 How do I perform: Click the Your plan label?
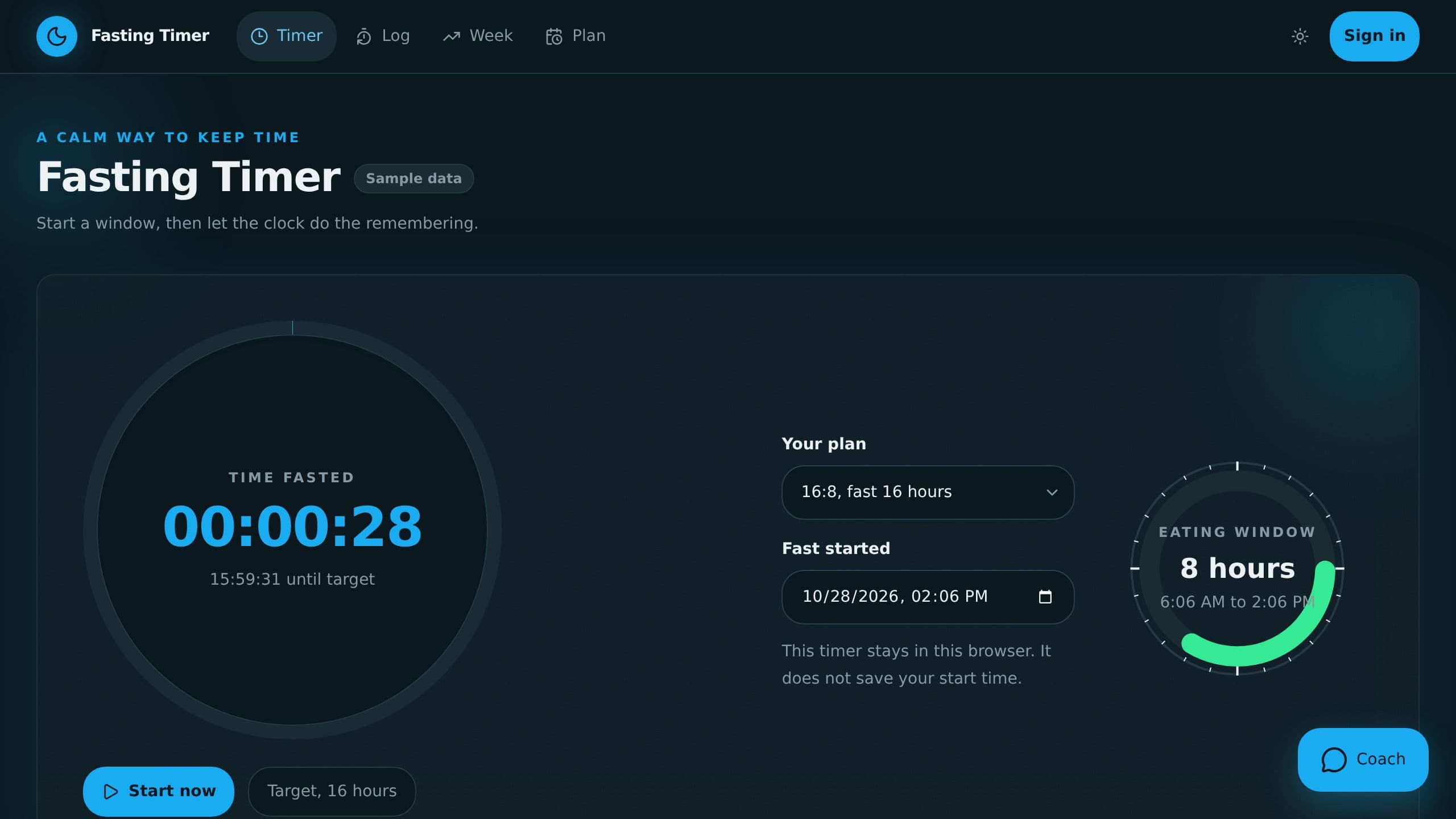click(824, 444)
